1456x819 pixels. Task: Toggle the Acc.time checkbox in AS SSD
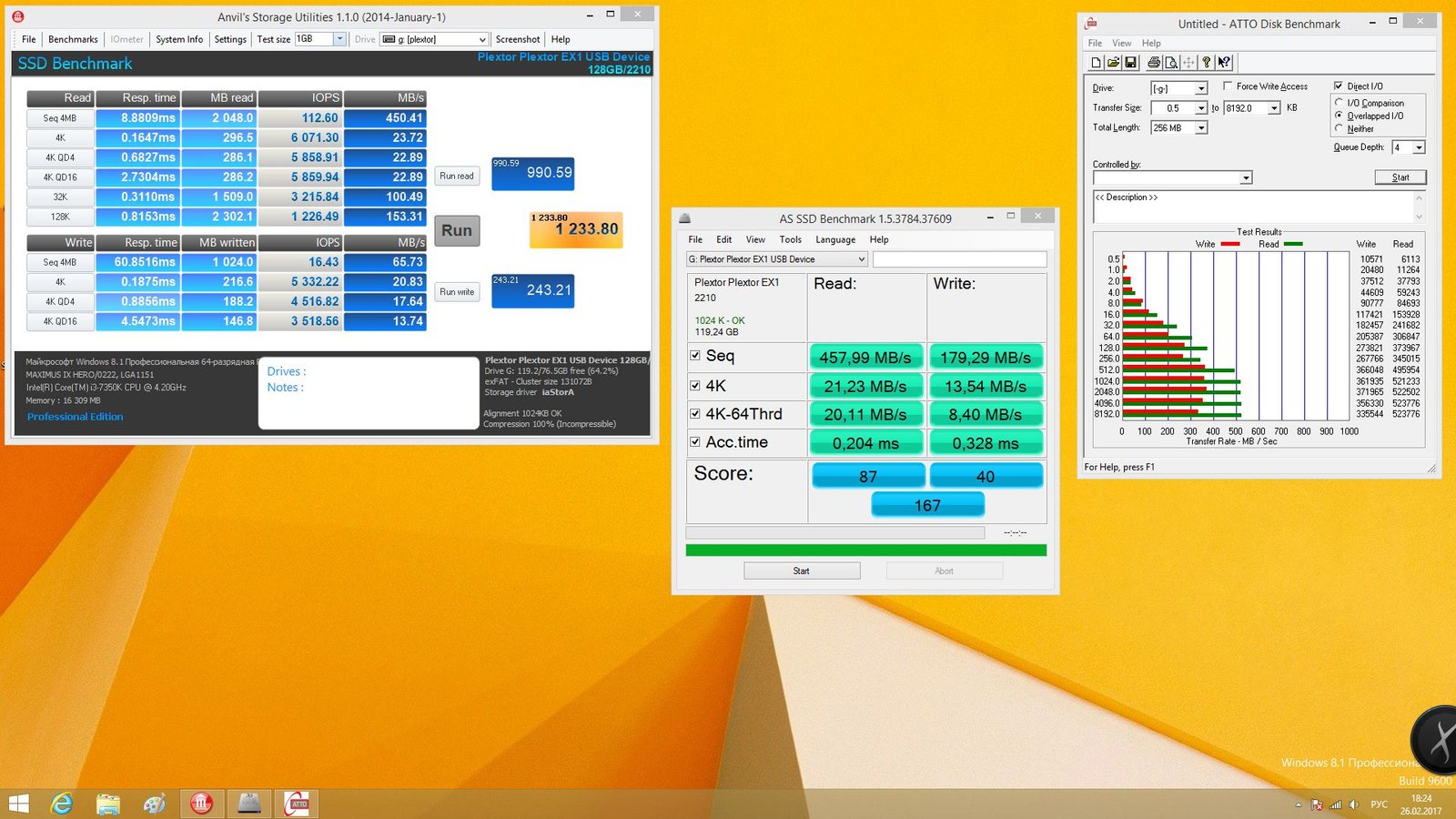tap(695, 442)
